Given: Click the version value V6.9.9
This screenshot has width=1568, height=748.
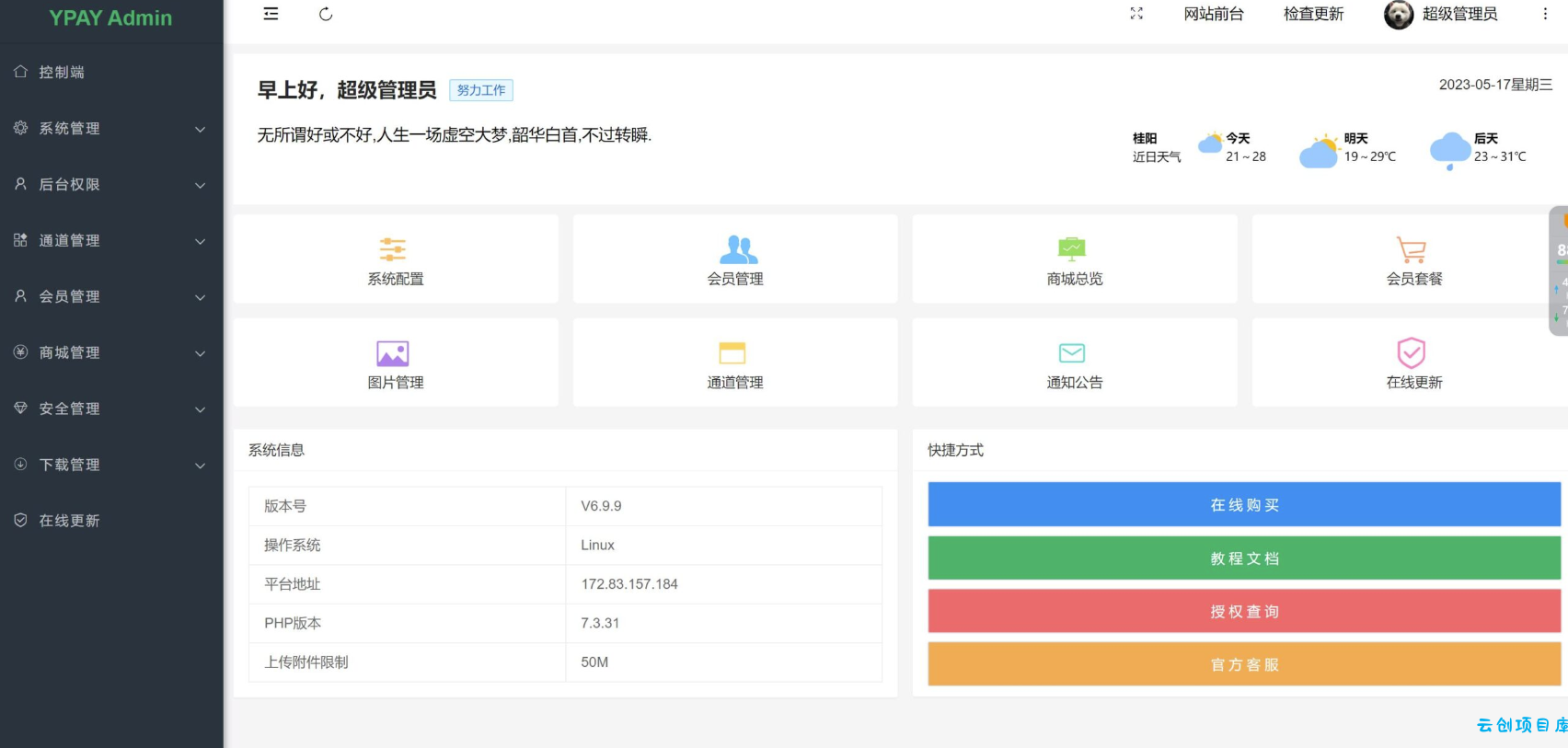Looking at the screenshot, I should (x=601, y=506).
